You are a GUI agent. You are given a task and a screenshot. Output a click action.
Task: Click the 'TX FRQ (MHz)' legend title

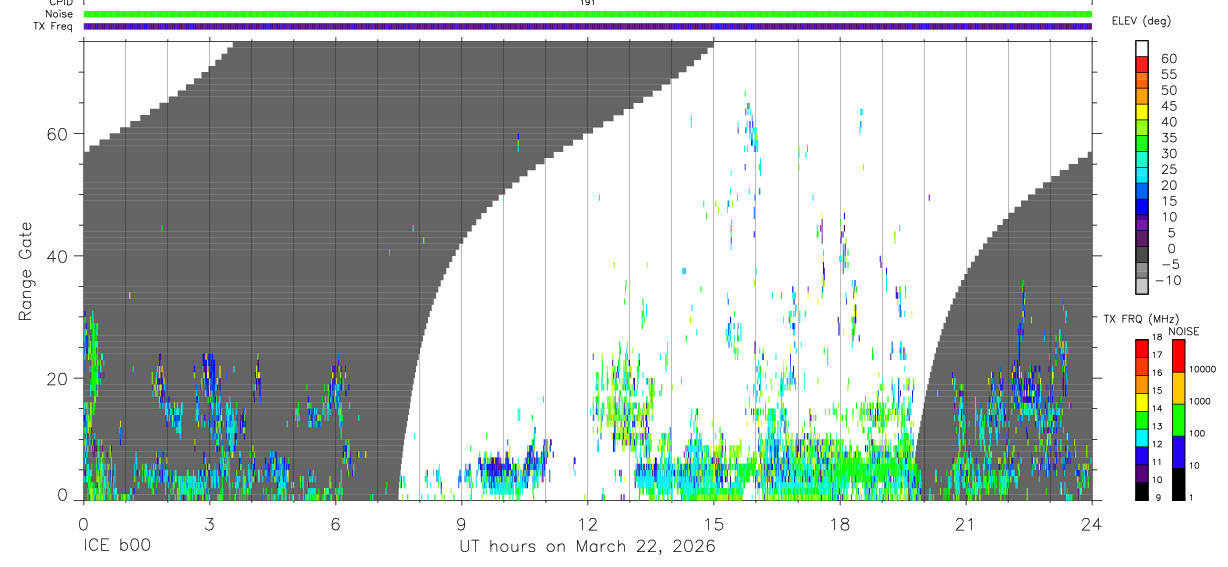(x=1139, y=319)
